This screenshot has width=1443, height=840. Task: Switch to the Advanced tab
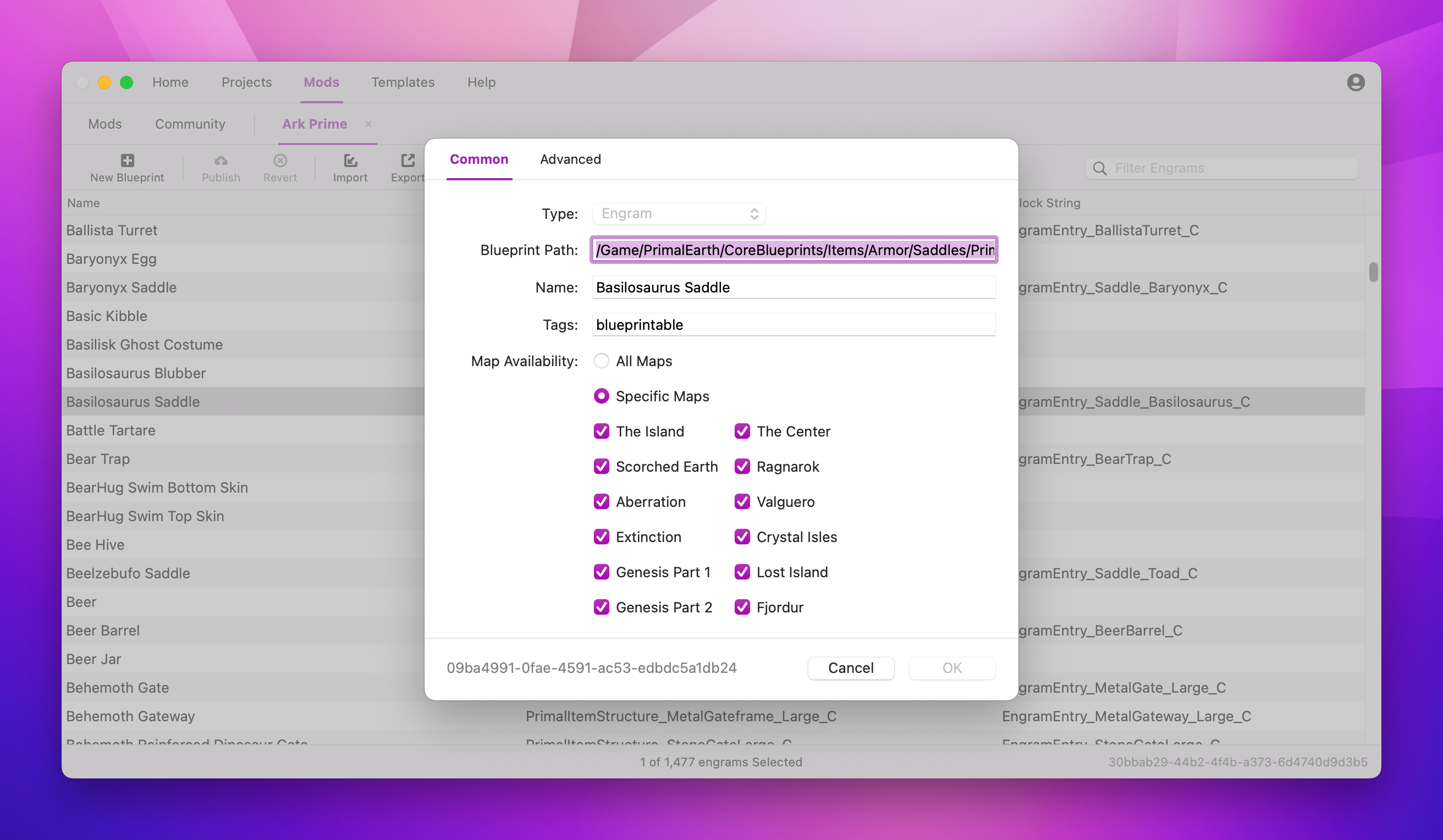coord(570,159)
